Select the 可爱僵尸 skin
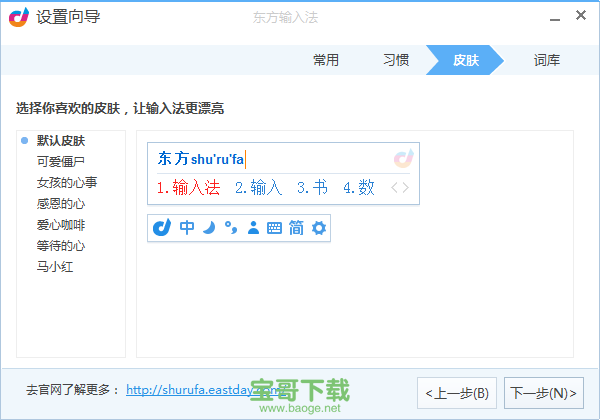600x420 pixels. pos(61,162)
